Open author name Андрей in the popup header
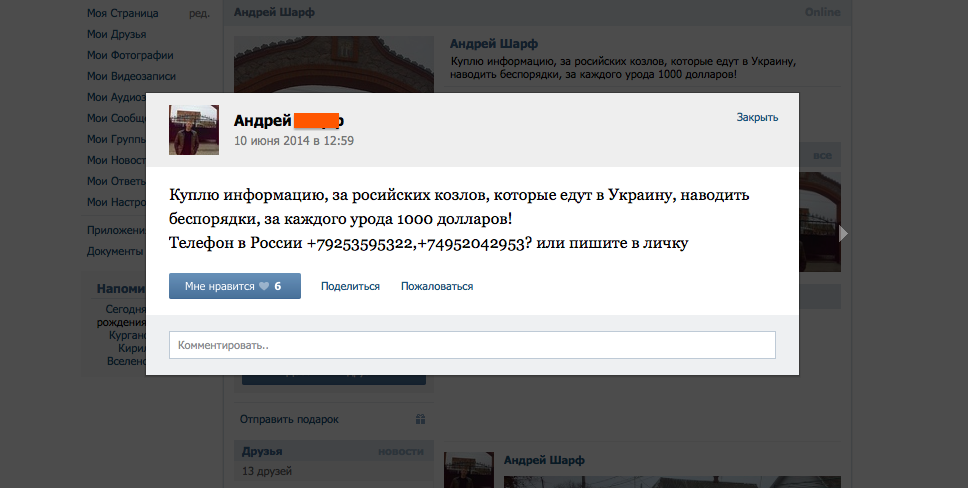 point(260,120)
